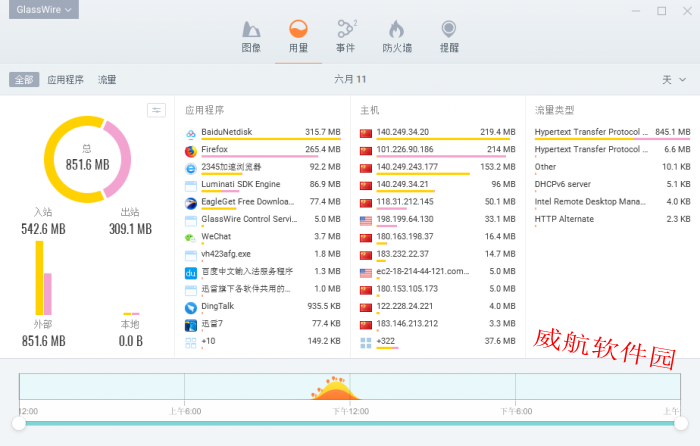
Task: Select the 全部 (All) filter tab
Action: 24,80
